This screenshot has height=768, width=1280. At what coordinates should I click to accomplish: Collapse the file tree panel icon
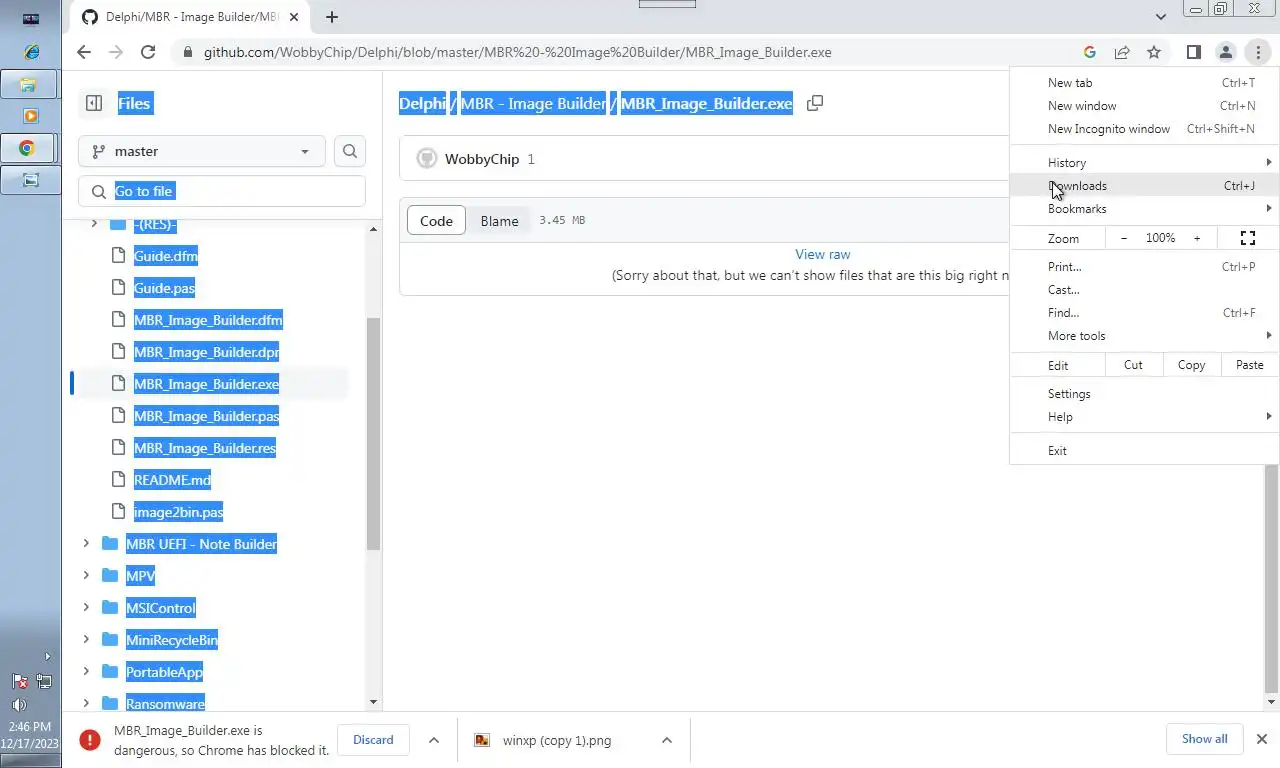click(x=94, y=103)
